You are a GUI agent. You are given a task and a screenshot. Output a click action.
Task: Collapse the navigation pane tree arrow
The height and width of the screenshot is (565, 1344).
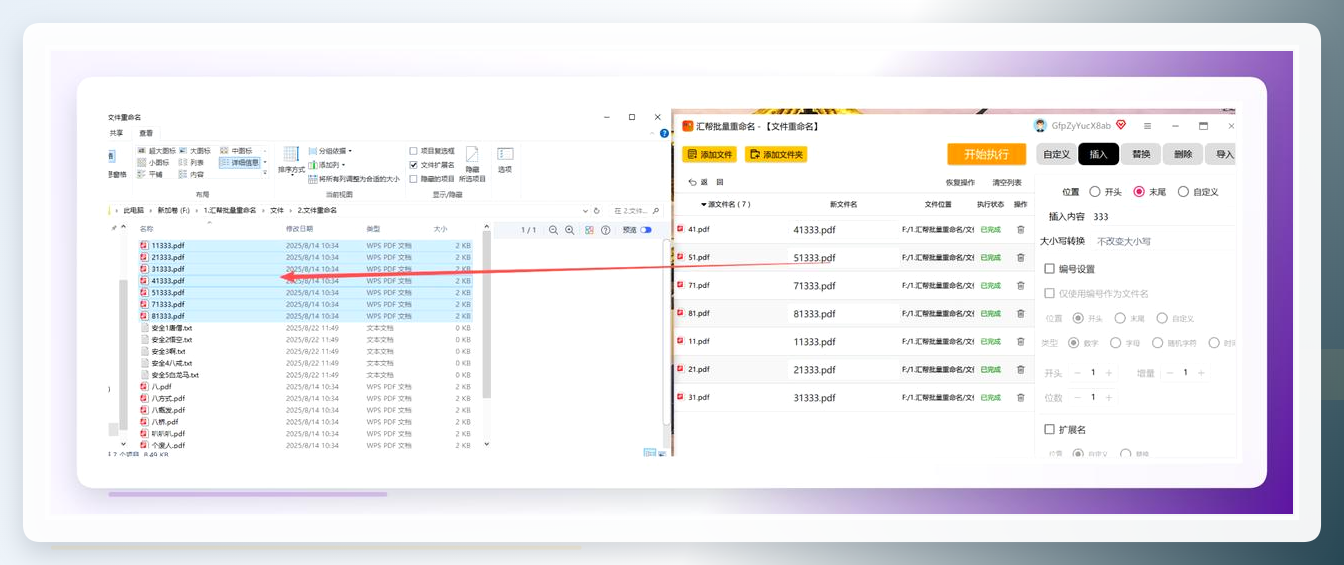click(124, 228)
